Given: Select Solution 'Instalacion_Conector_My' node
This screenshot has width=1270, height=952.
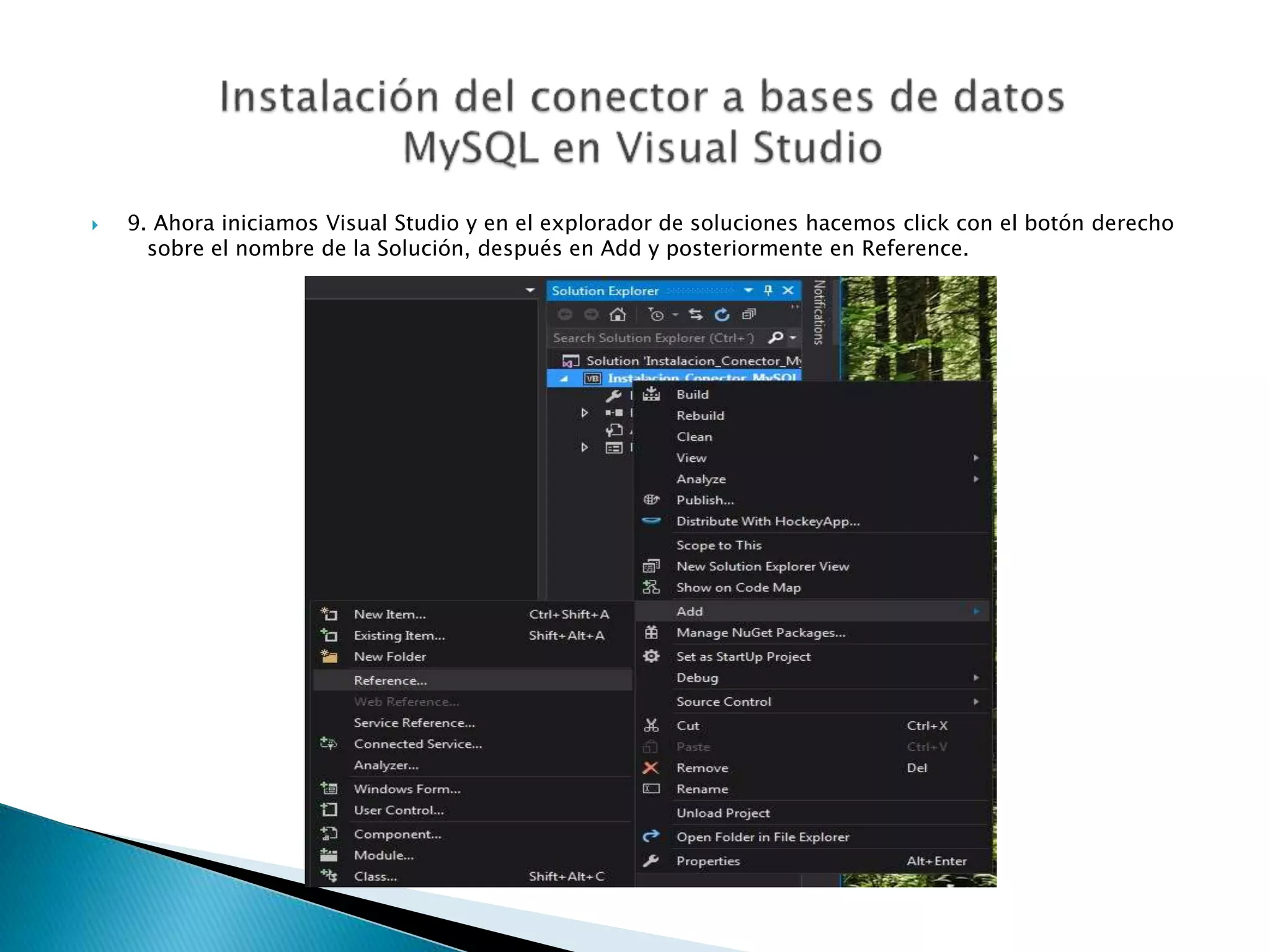Looking at the screenshot, I should [x=681, y=360].
